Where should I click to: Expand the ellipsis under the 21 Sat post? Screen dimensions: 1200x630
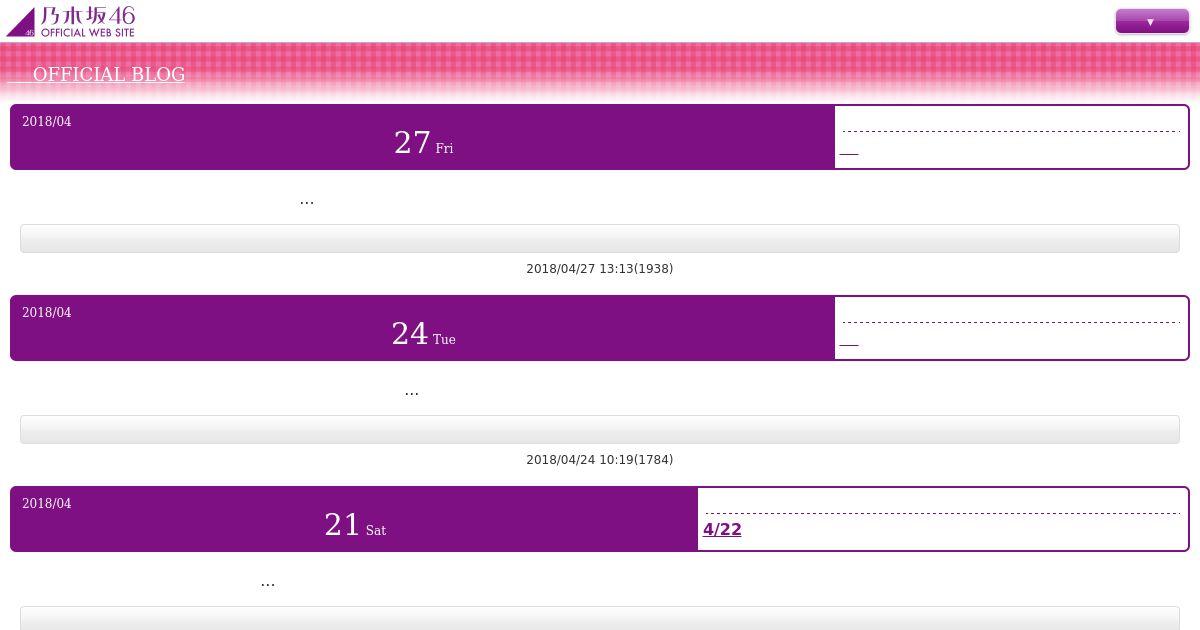(x=268, y=583)
